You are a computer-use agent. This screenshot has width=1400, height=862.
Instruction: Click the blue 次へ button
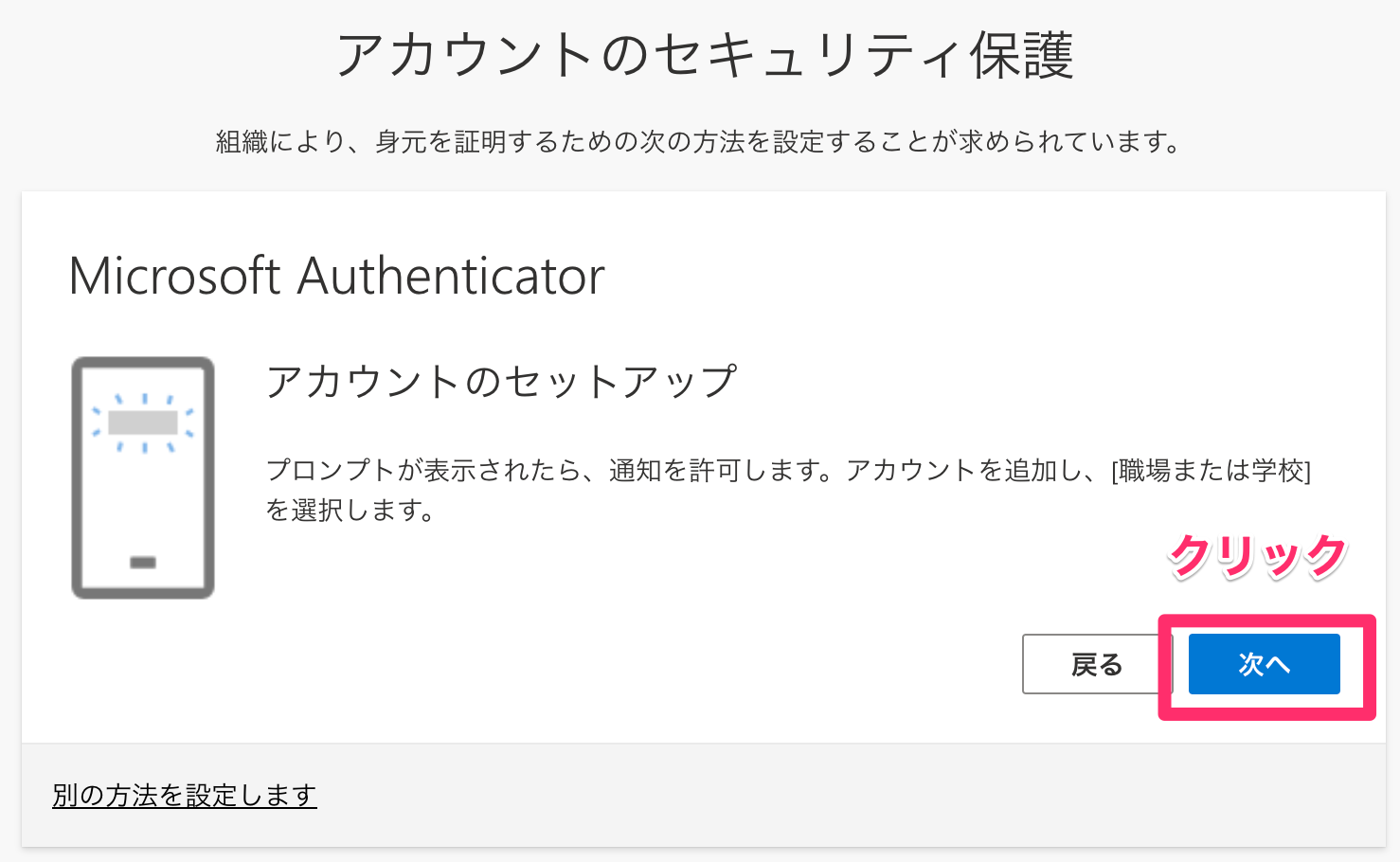(x=1264, y=664)
